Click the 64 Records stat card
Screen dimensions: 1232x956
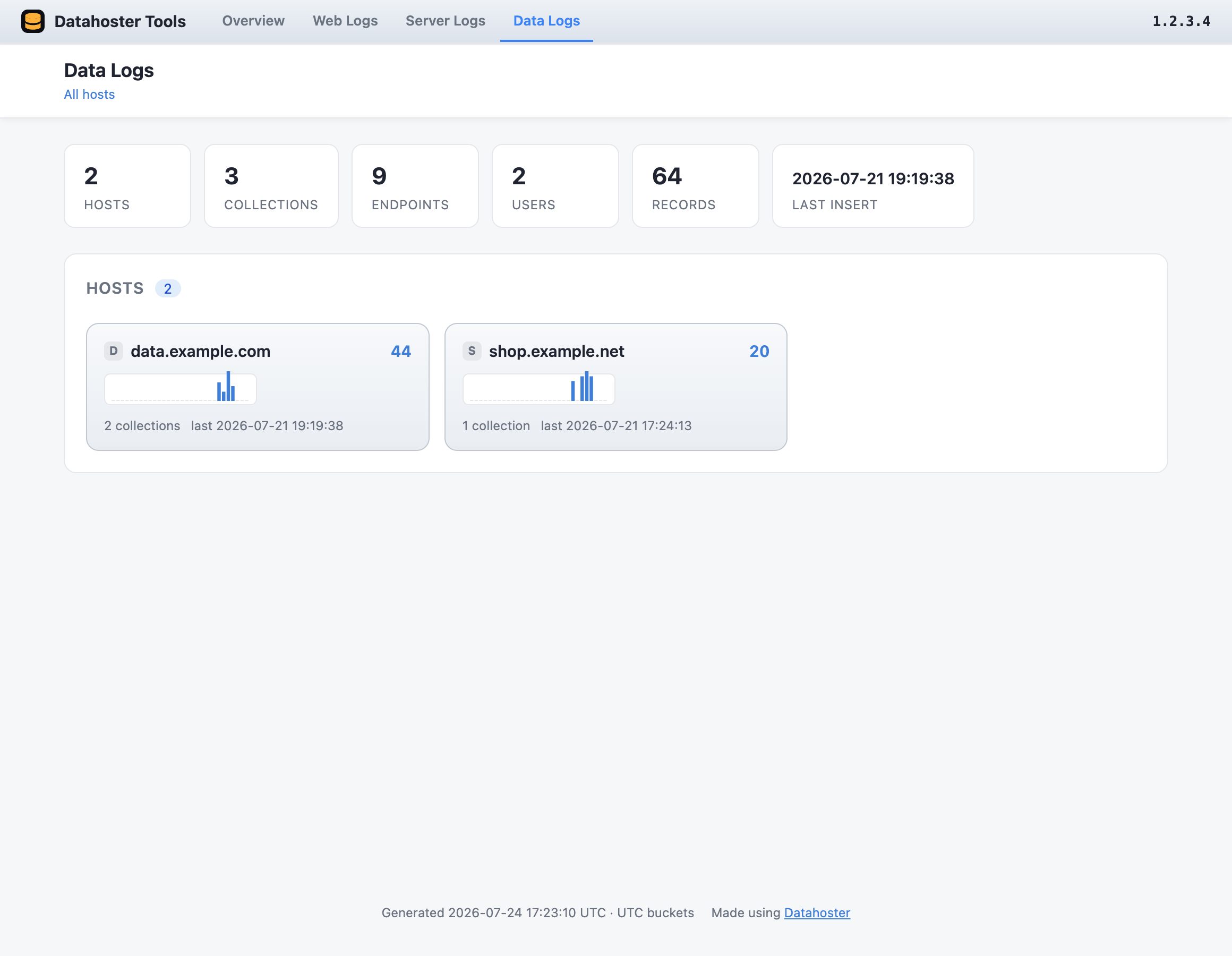tap(696, 186)
